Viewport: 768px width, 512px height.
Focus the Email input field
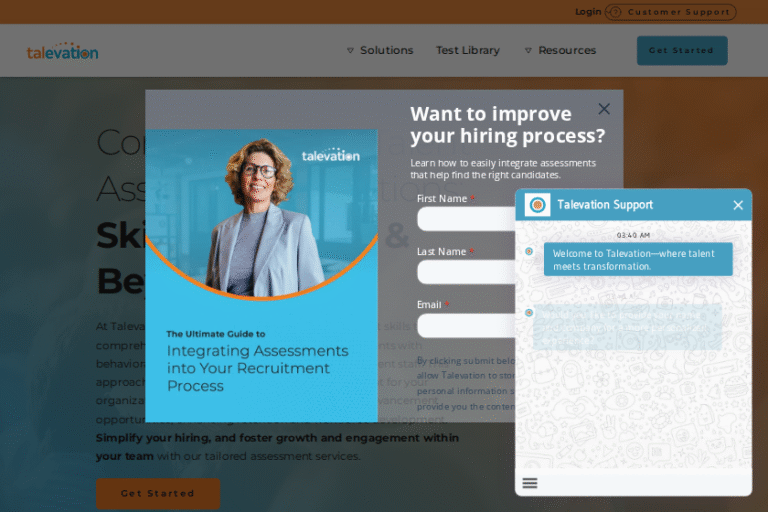[x=466, y=325]
